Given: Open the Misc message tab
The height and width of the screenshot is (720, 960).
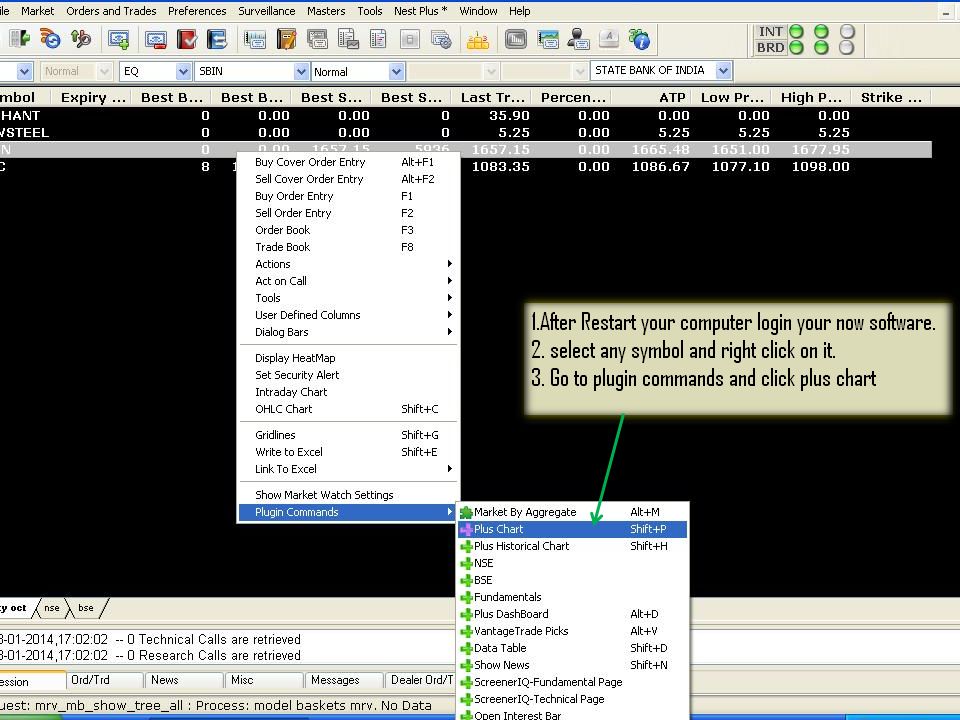Looking at the screenshot, I should (263, 680).
